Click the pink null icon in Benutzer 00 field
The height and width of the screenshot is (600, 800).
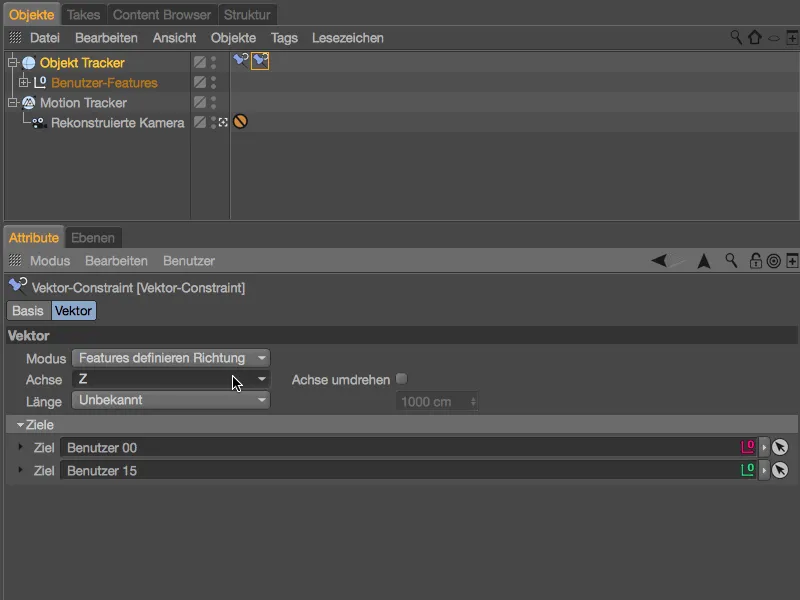pos(747,447)
